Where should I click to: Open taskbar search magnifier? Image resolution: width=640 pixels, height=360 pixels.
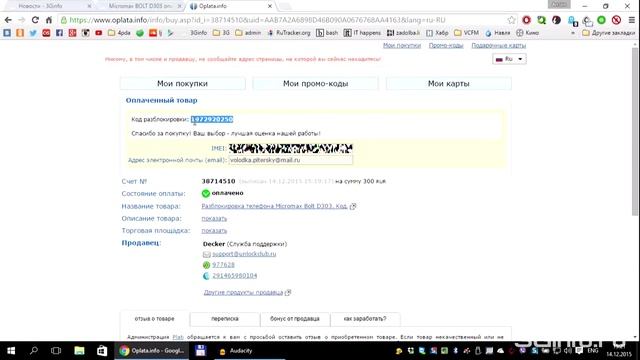34,351
